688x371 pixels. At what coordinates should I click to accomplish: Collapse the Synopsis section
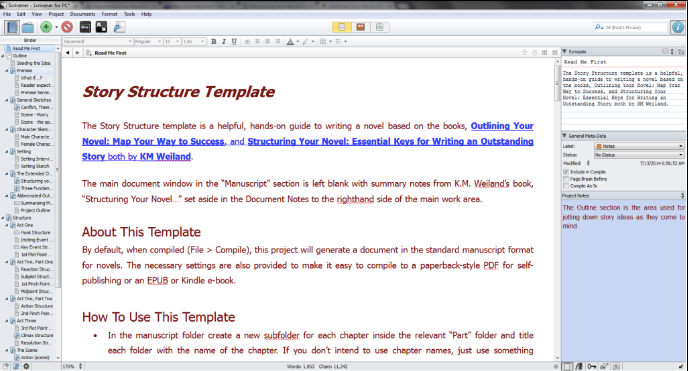[x=565, y=51]
